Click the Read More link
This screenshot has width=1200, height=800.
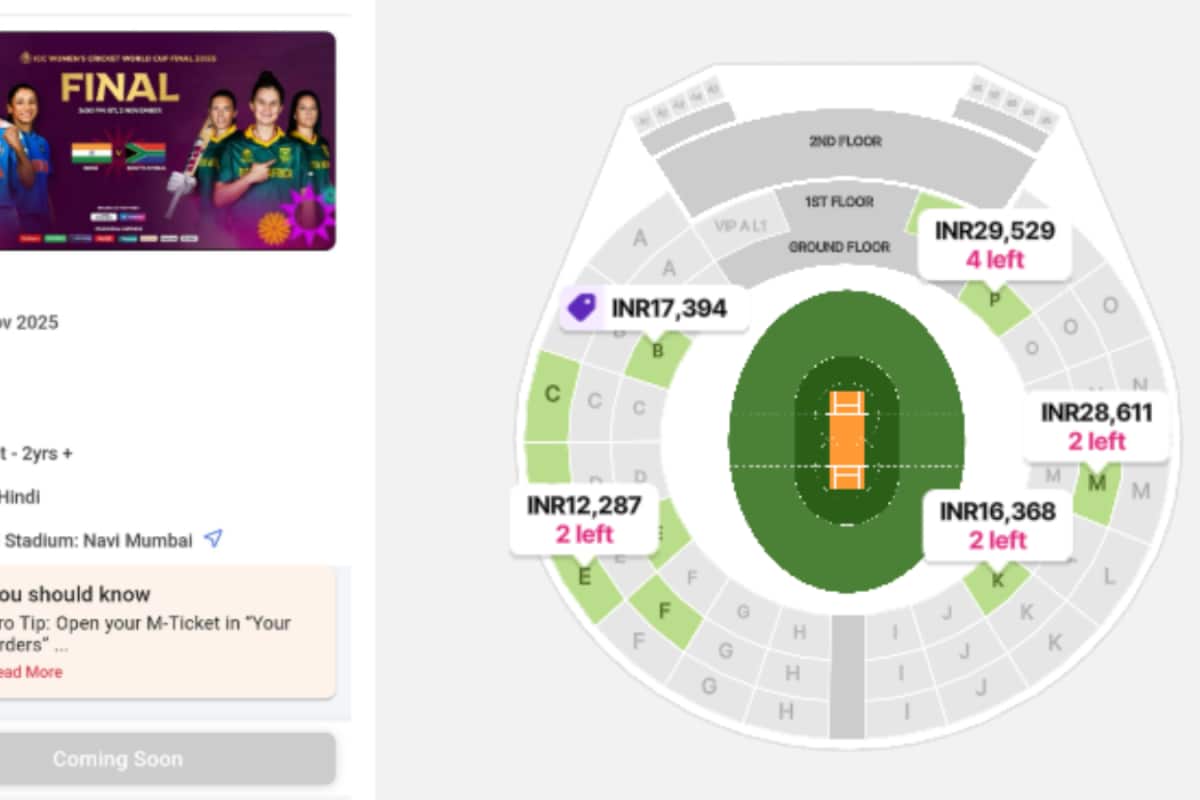(28, 672)
